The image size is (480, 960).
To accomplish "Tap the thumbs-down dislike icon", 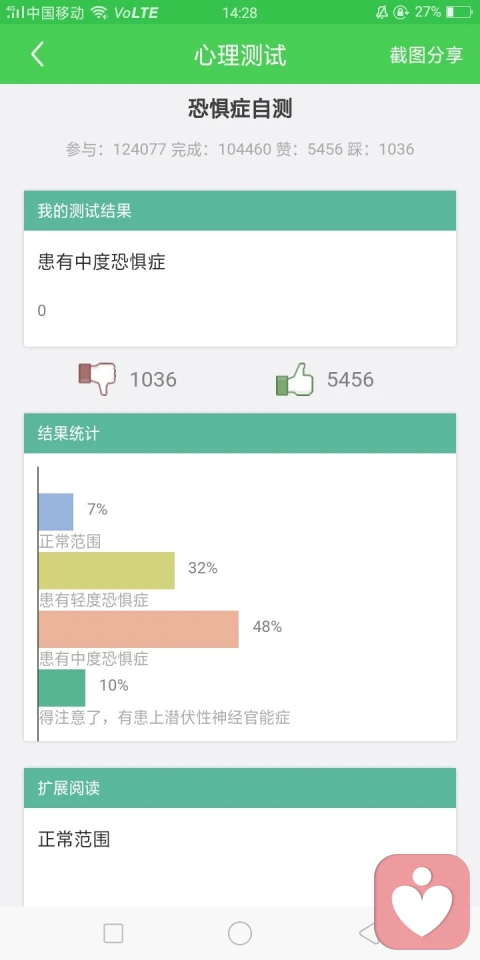I will [97, 379].
